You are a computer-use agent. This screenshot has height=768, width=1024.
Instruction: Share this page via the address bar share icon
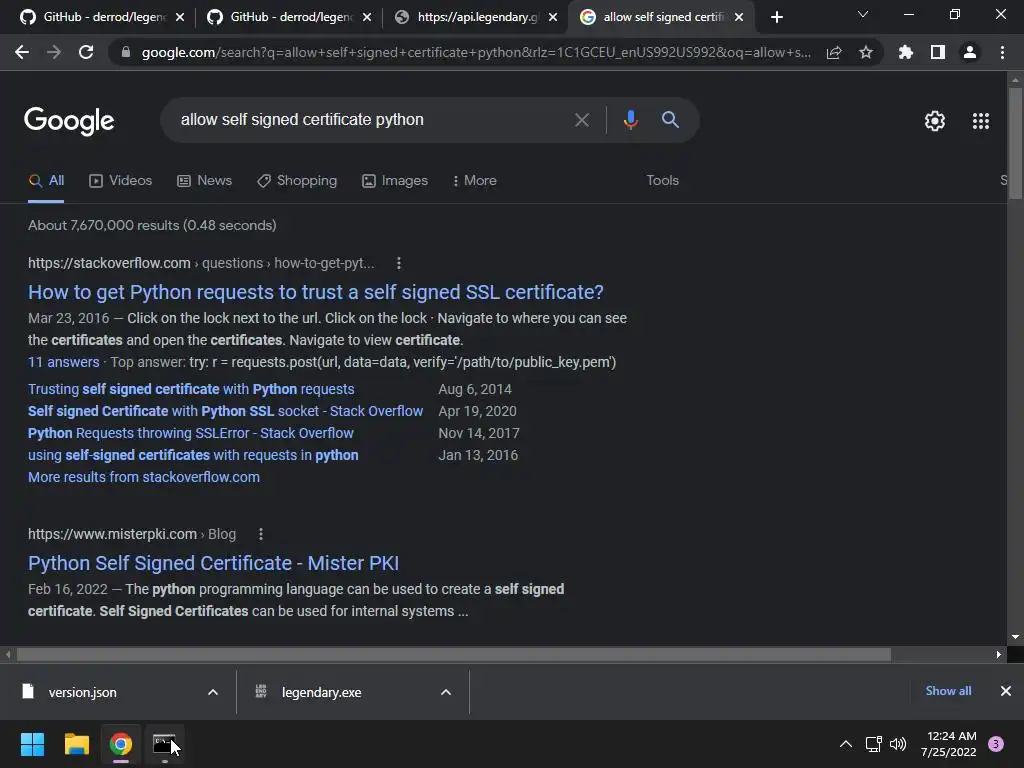click(834, 52)
